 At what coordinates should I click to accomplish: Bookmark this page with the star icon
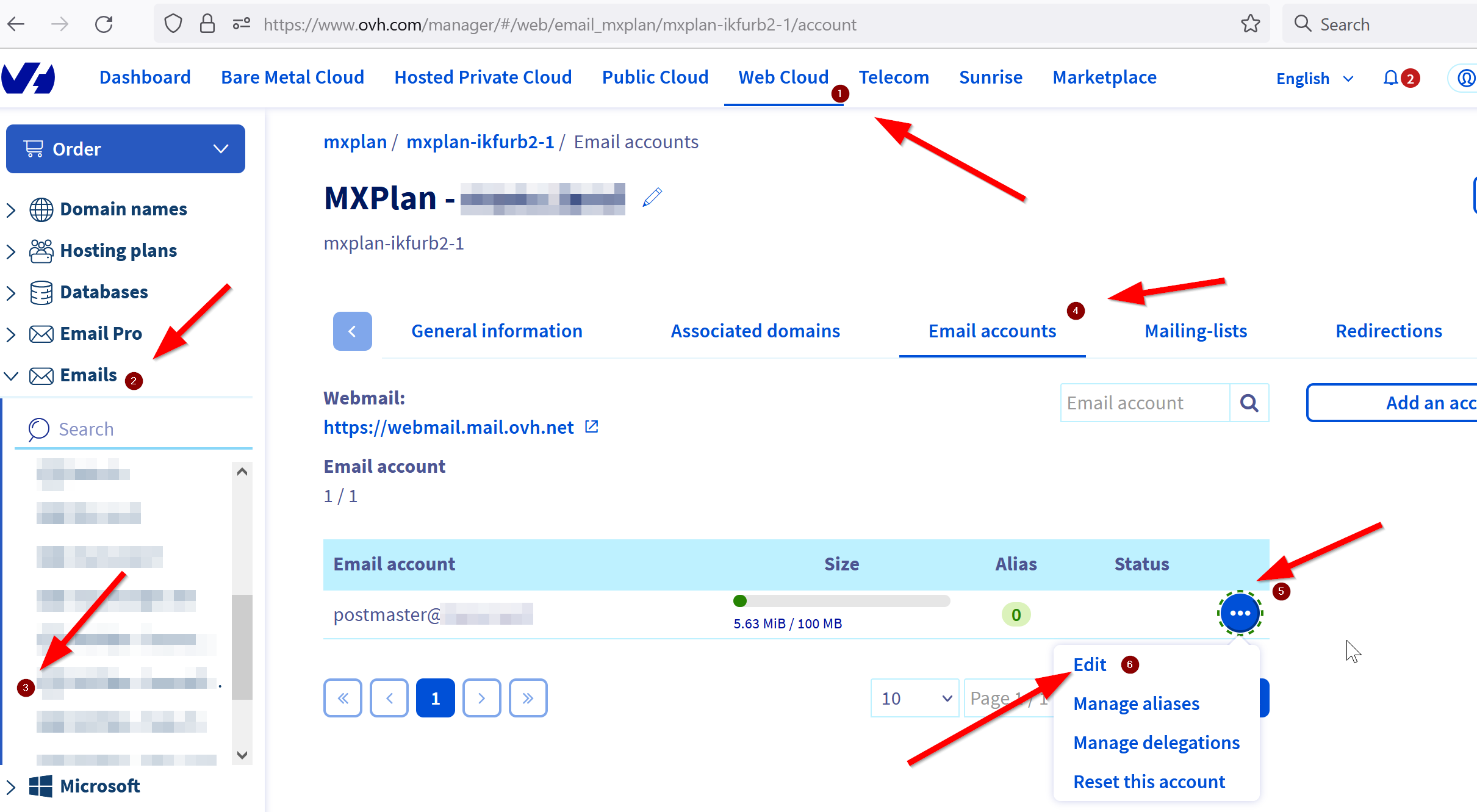pos(1250,24)
